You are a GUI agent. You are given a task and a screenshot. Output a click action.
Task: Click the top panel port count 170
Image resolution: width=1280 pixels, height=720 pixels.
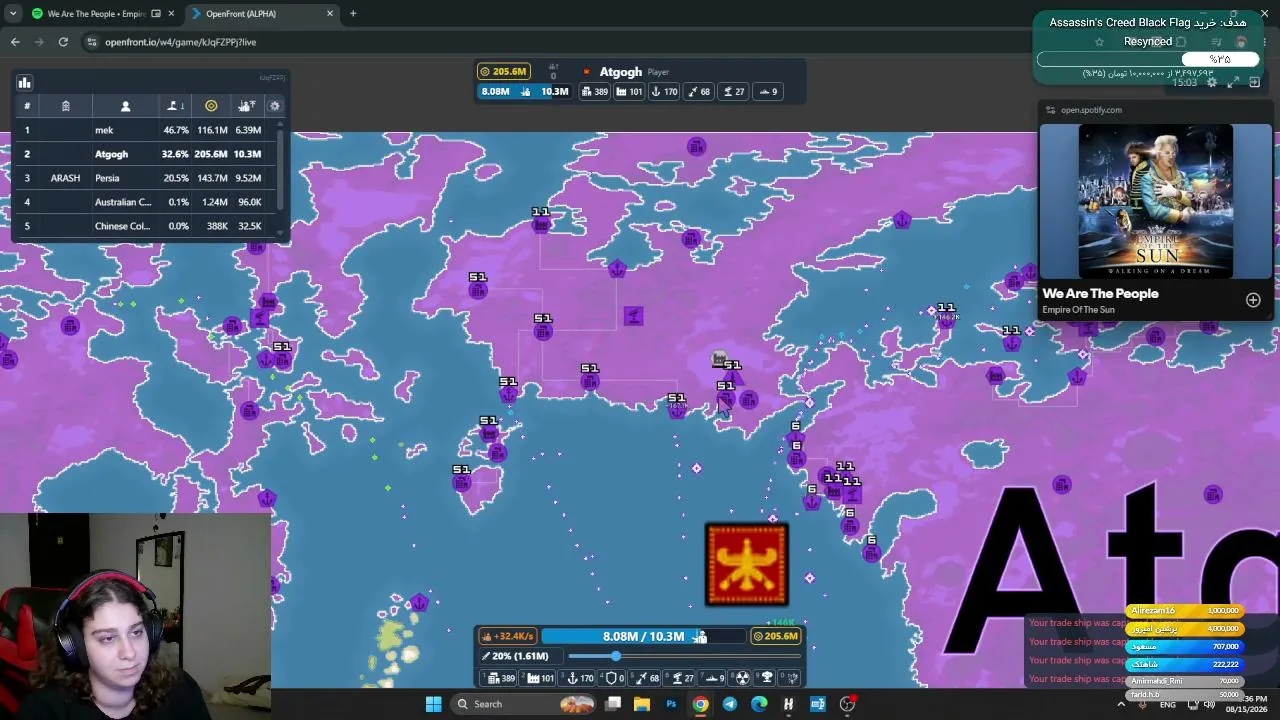click(x=664, y=92)
